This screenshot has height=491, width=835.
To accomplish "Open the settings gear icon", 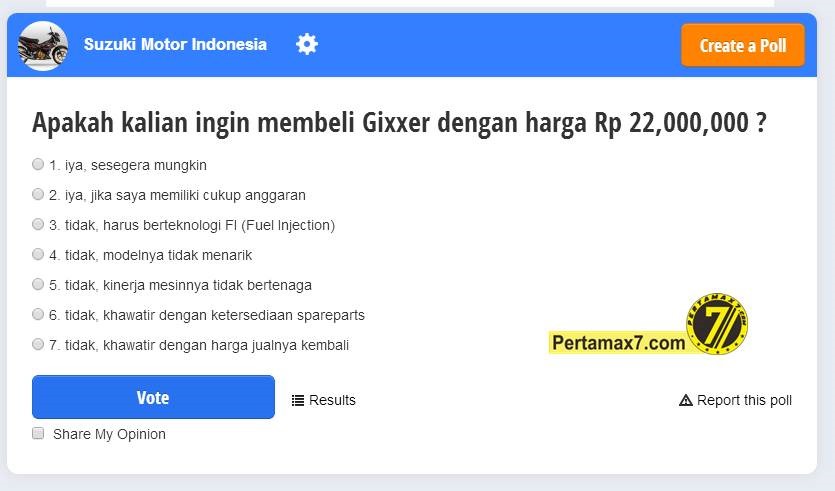I will tap(307, 44).
